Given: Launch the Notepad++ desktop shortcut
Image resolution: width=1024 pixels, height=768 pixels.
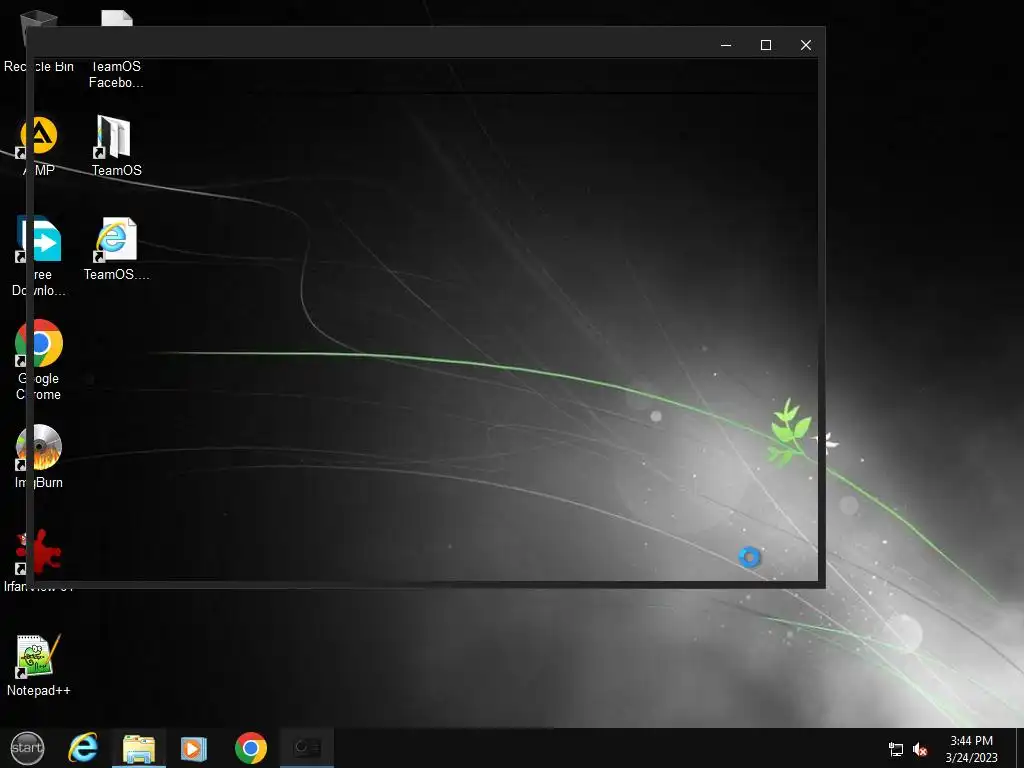Looking at the screenshot, I should 39,665.
